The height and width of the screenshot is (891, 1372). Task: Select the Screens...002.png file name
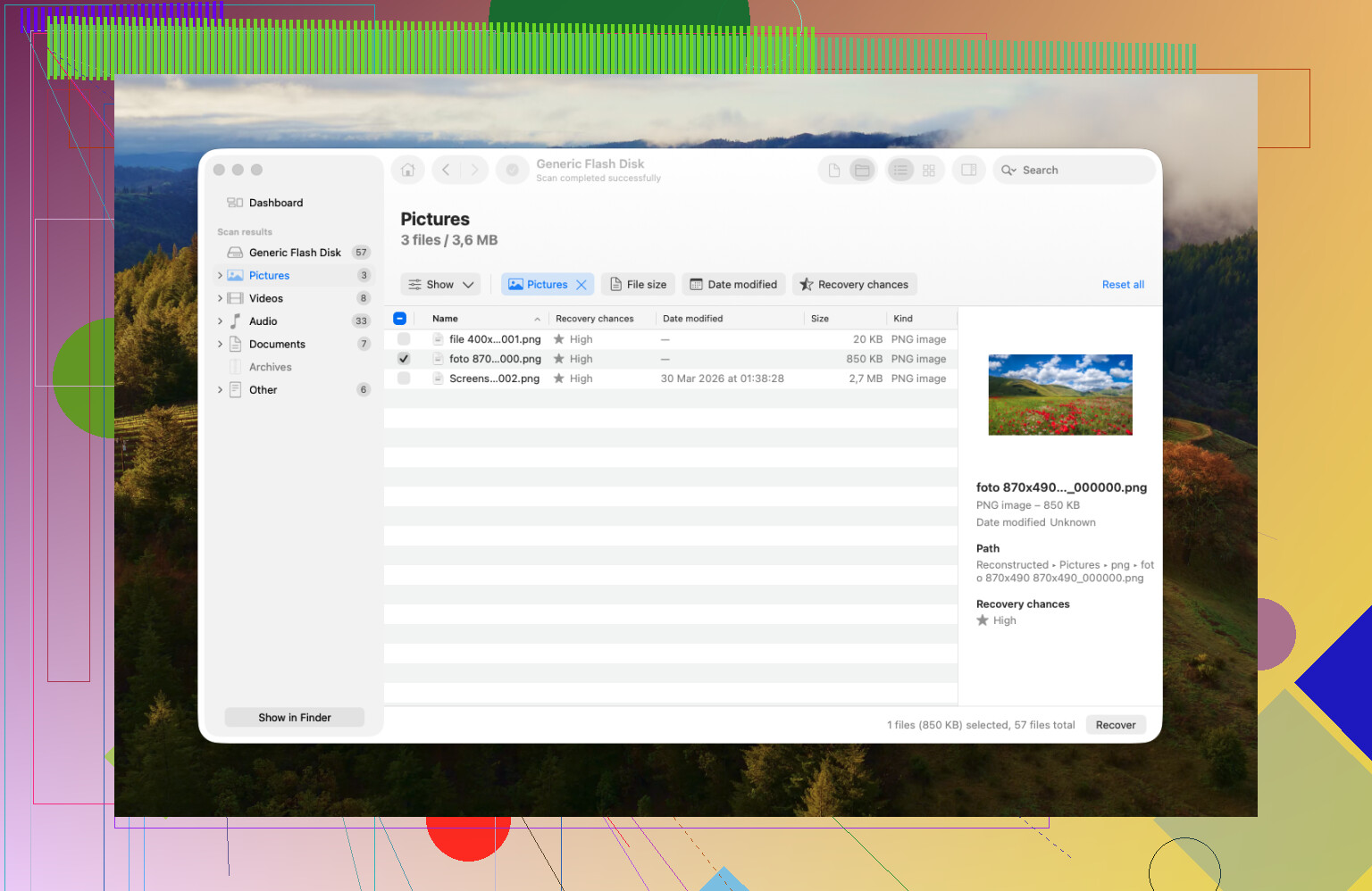click(494, 379)
